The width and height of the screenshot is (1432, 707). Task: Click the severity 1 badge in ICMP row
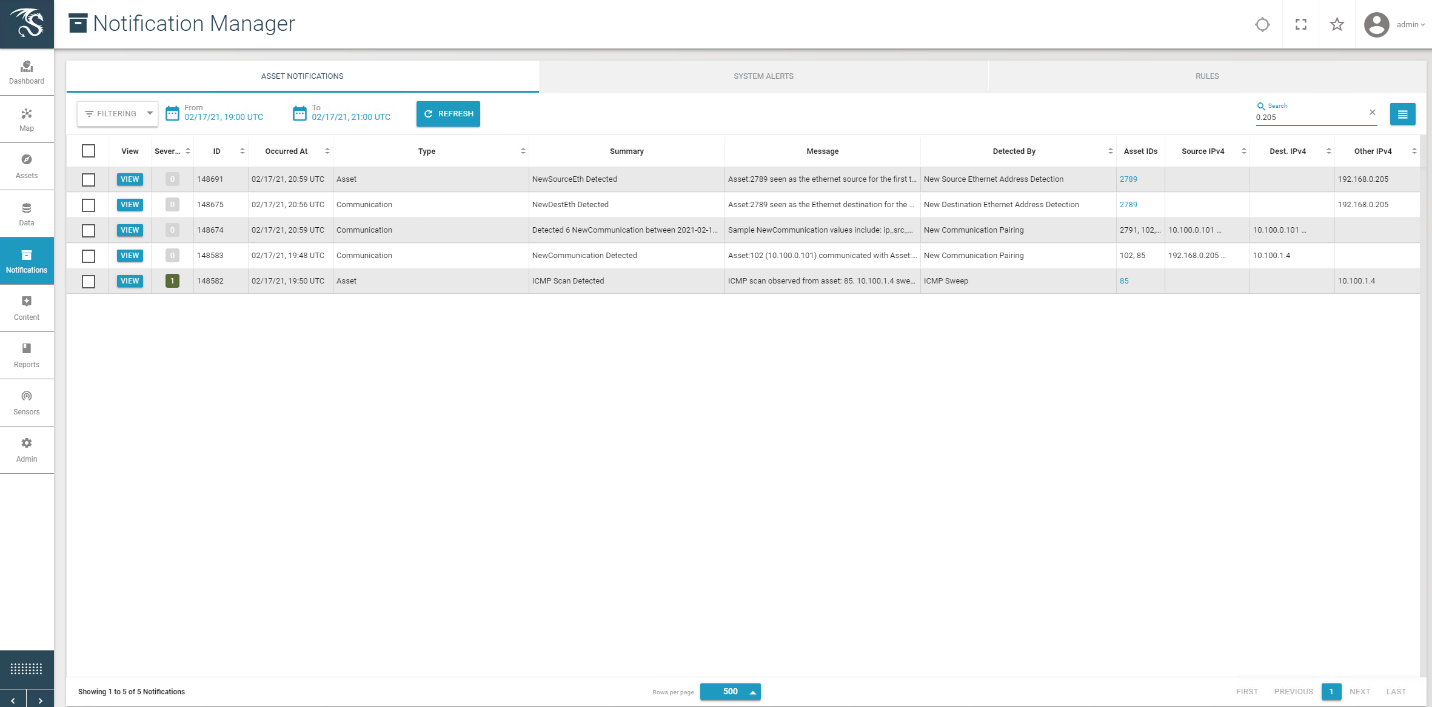[172, 281]
